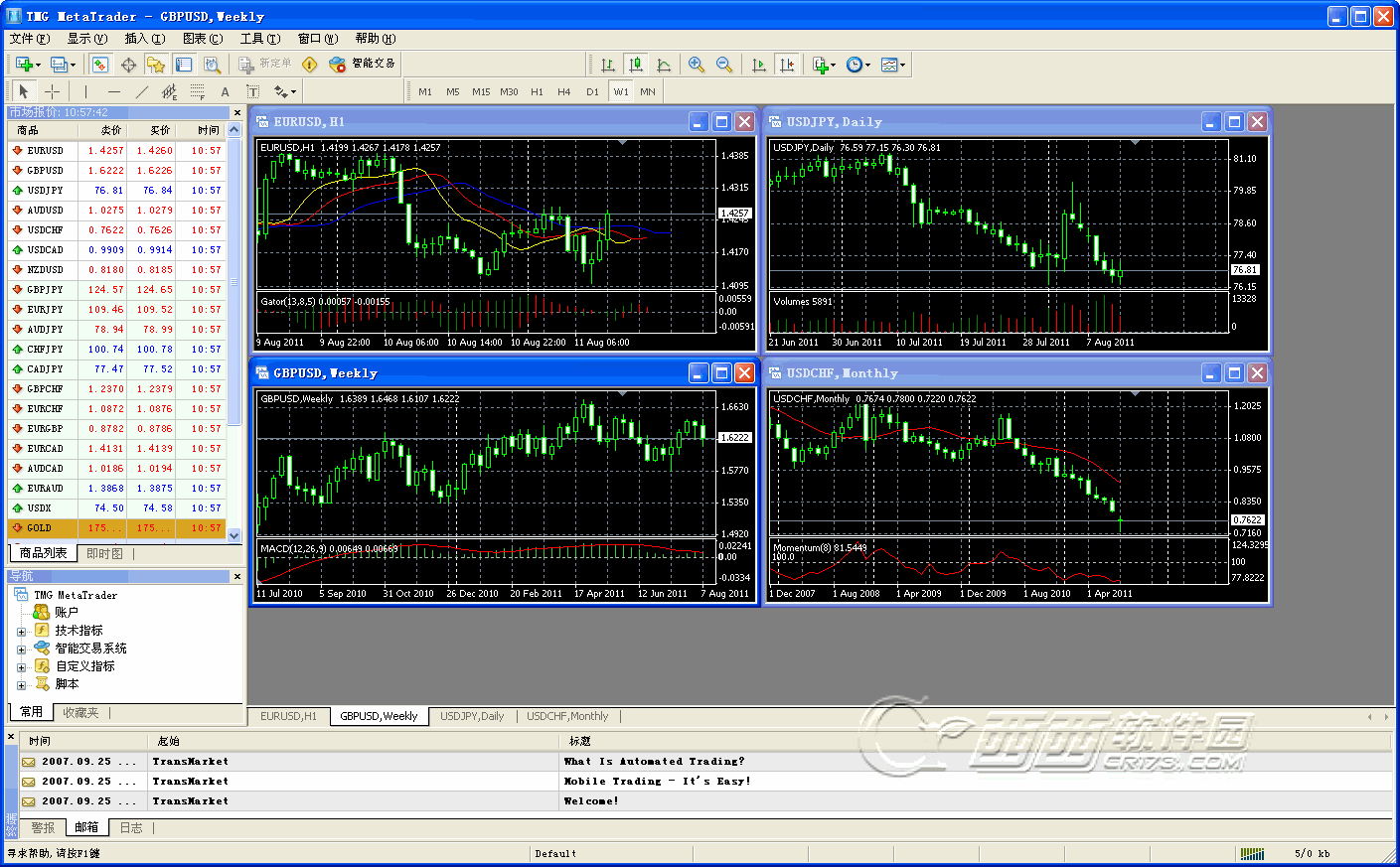Toggle candlestick chart display mode
The height and width of the screenshot is (867, 1400).
point(636,65)
